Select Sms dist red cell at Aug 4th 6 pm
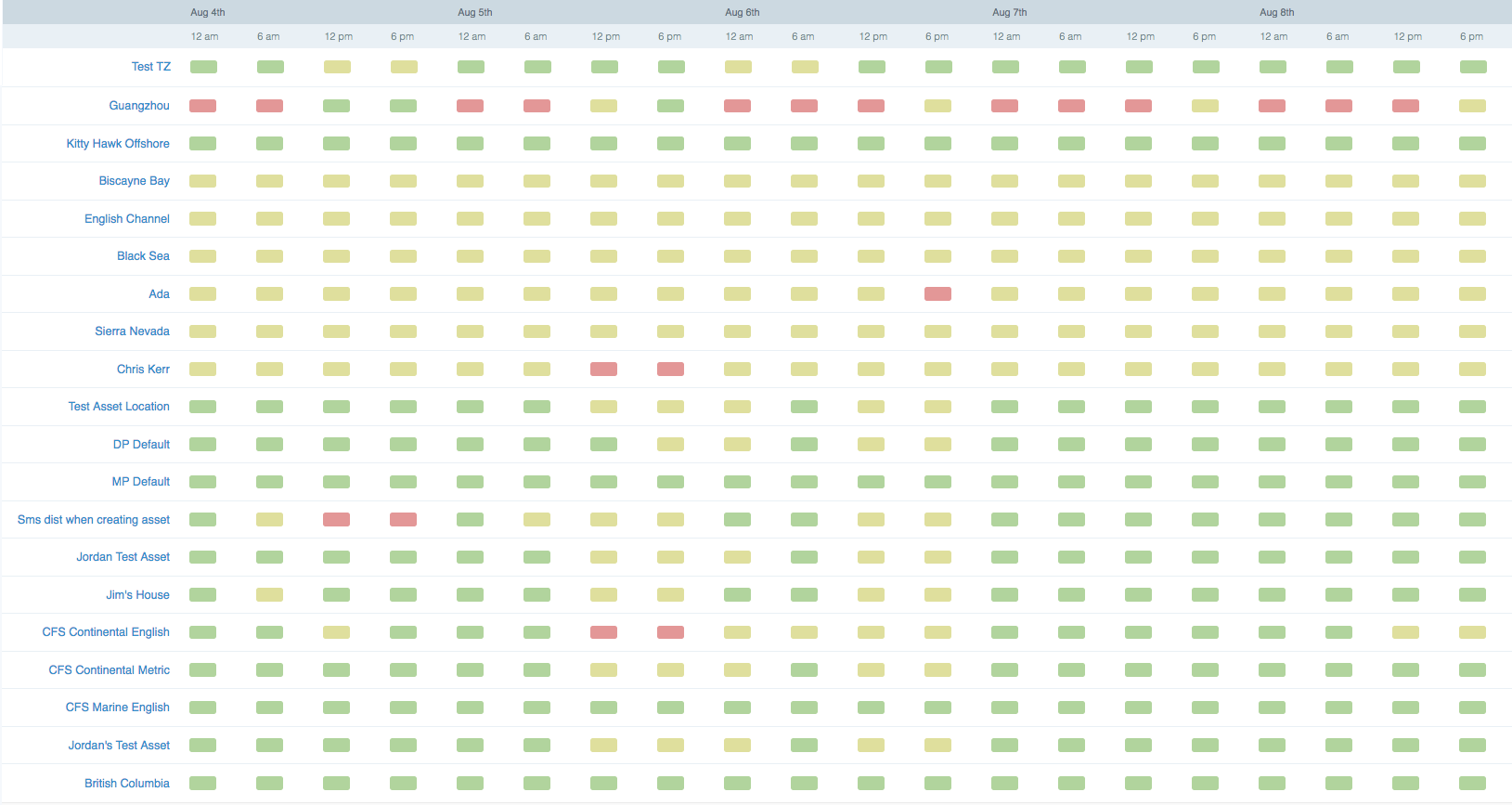Screen dimensions: 1512x805 click(403, 520)
